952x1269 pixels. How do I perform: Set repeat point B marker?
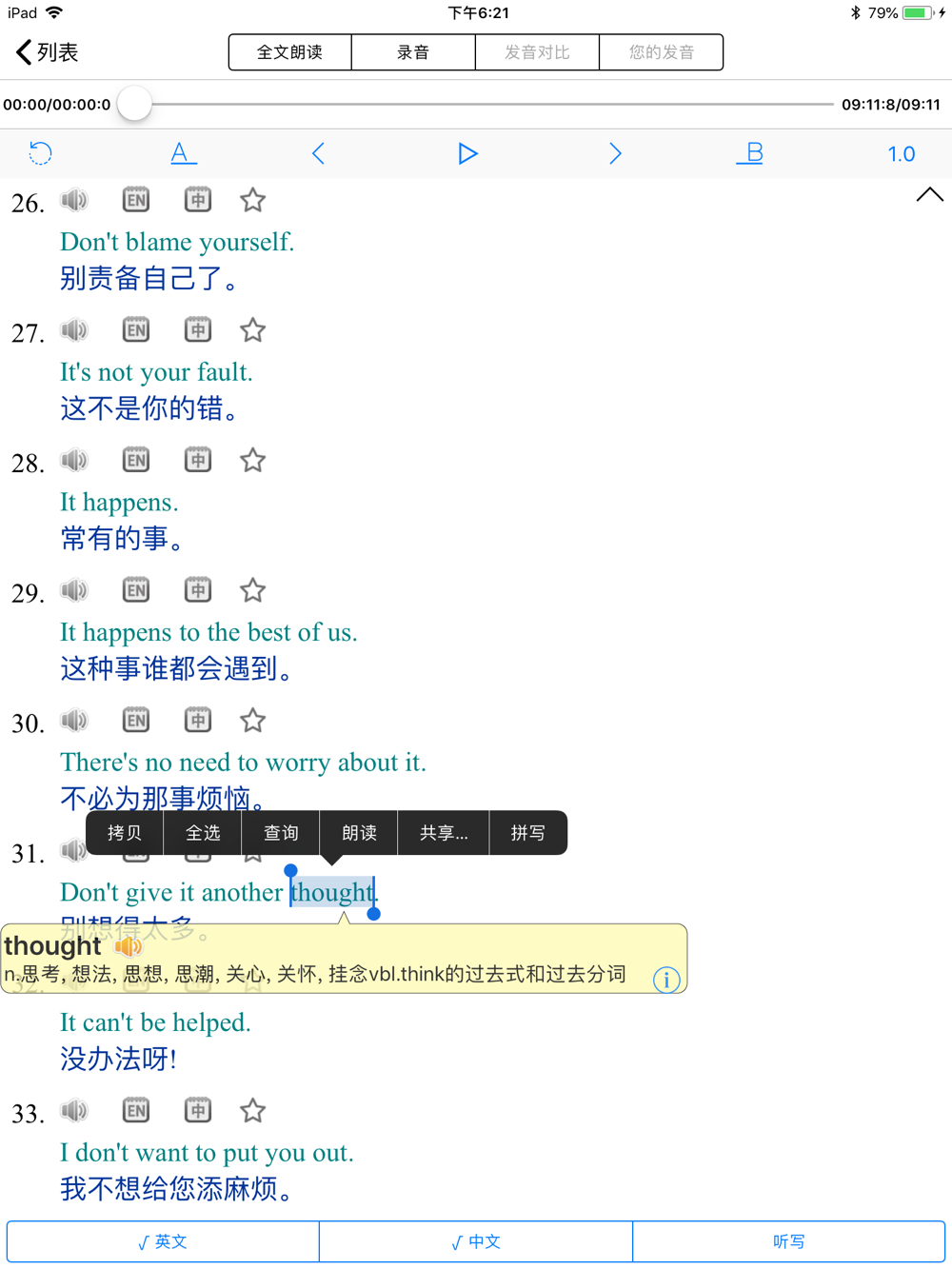tap(751, 153)
